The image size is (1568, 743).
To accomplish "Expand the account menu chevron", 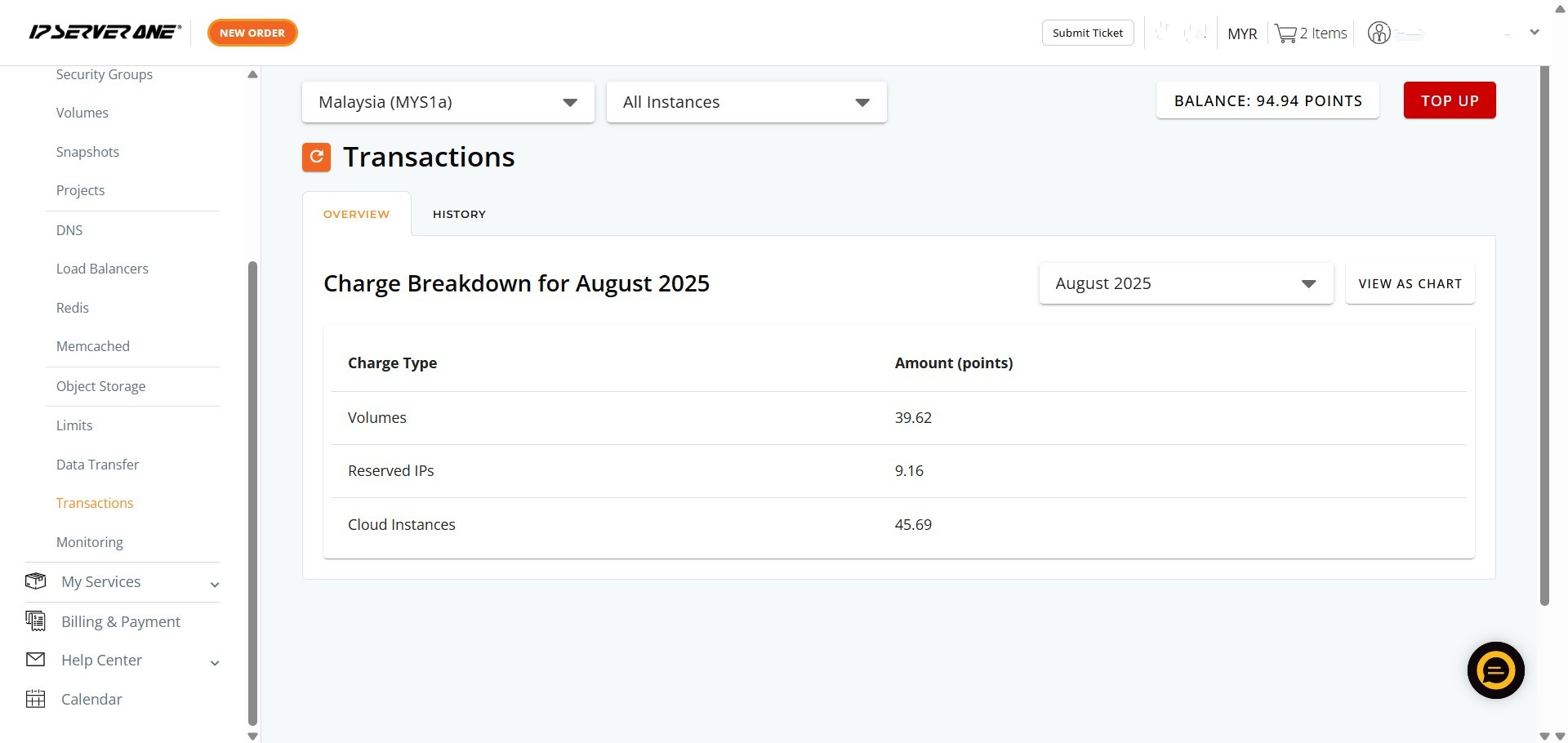I will coord(1534,33).
